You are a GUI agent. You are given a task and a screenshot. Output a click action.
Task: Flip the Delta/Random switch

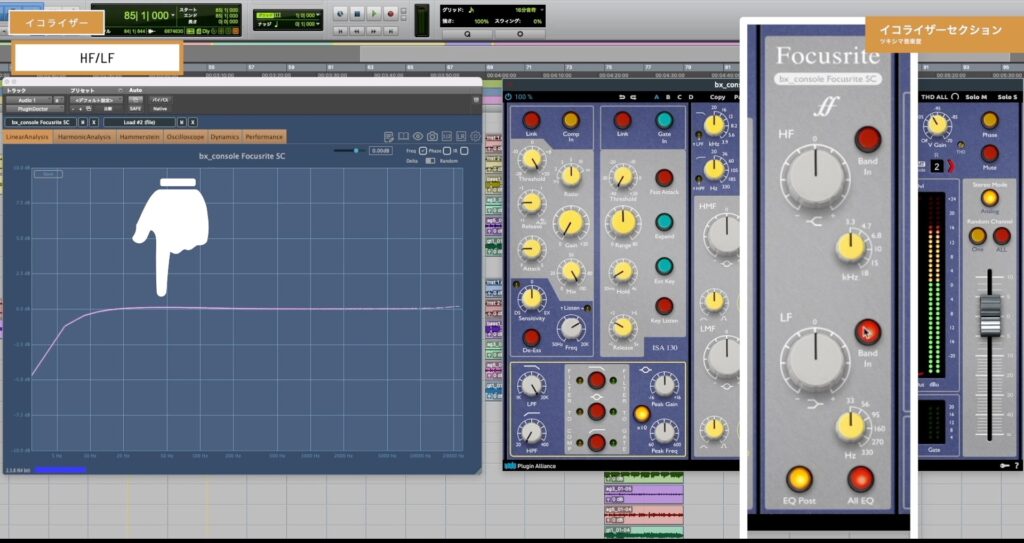point(430,161)
